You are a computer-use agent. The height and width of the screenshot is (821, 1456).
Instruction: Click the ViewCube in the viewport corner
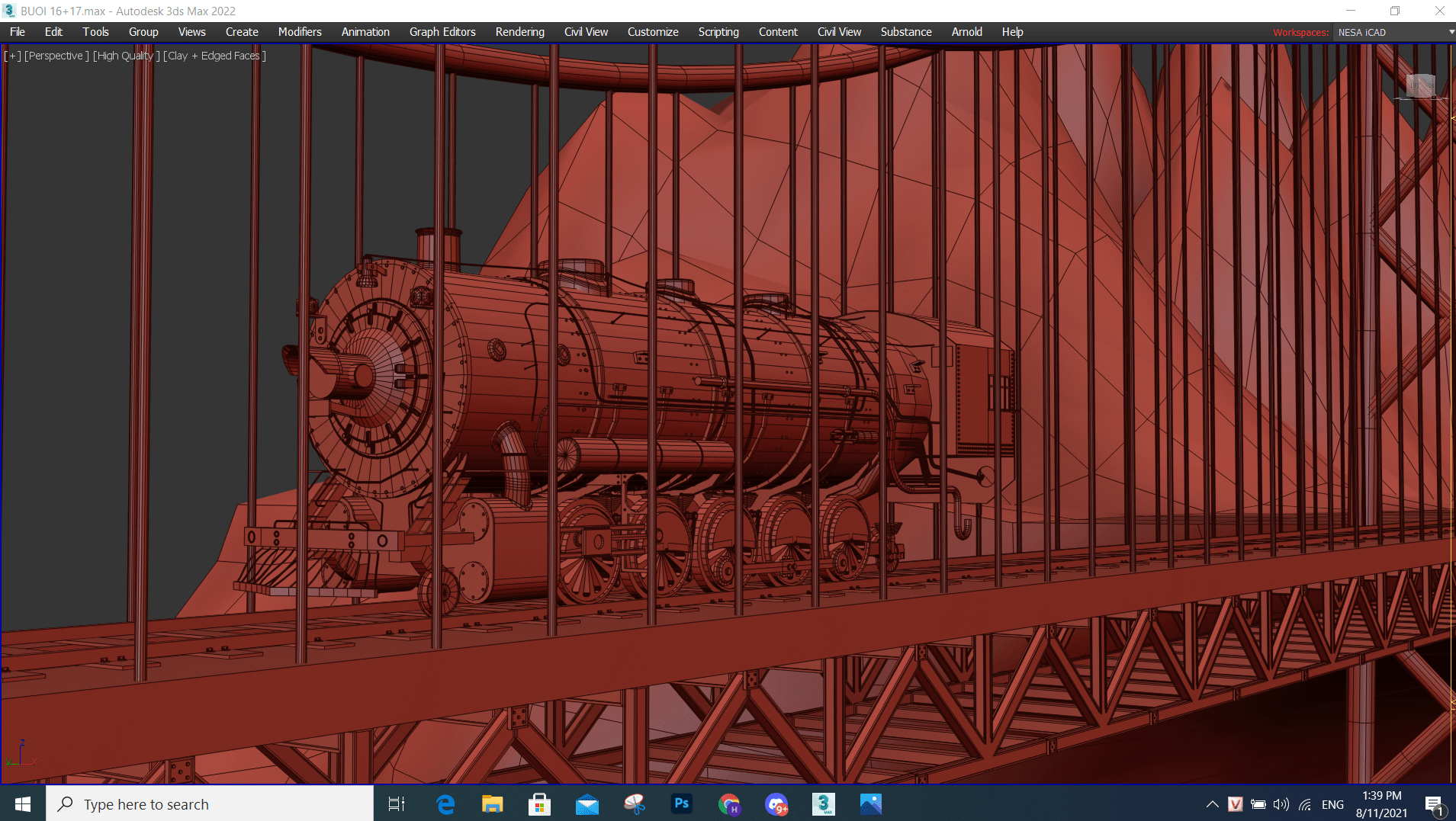coord(1420,85)
